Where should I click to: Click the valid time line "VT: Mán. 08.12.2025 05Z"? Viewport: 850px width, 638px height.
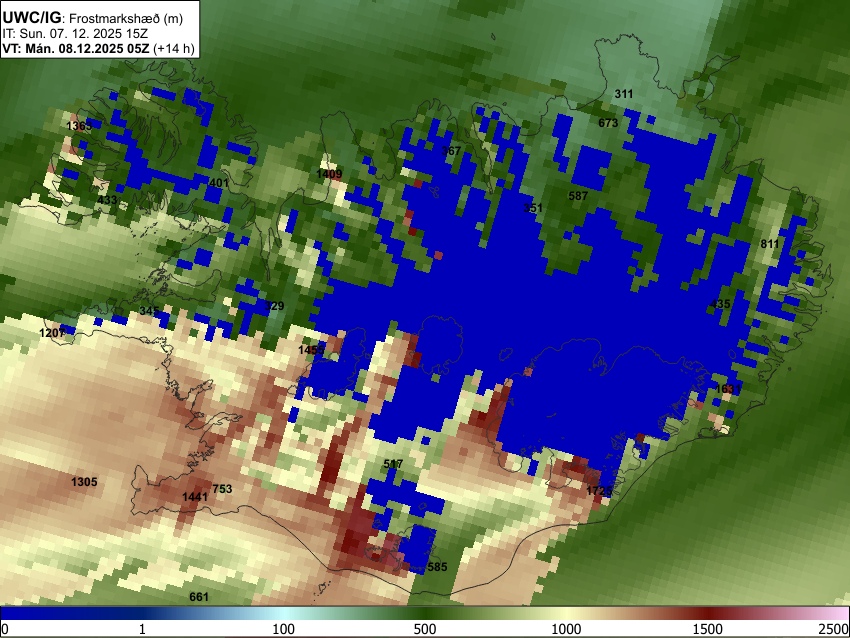(x=75, y=48)
